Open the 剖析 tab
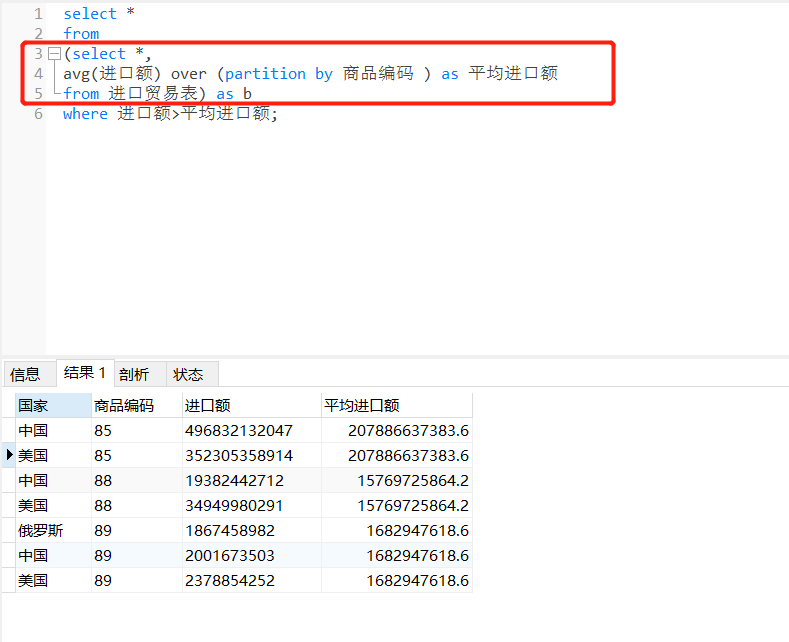Screen dimensions: 789x642 point(140,374)
